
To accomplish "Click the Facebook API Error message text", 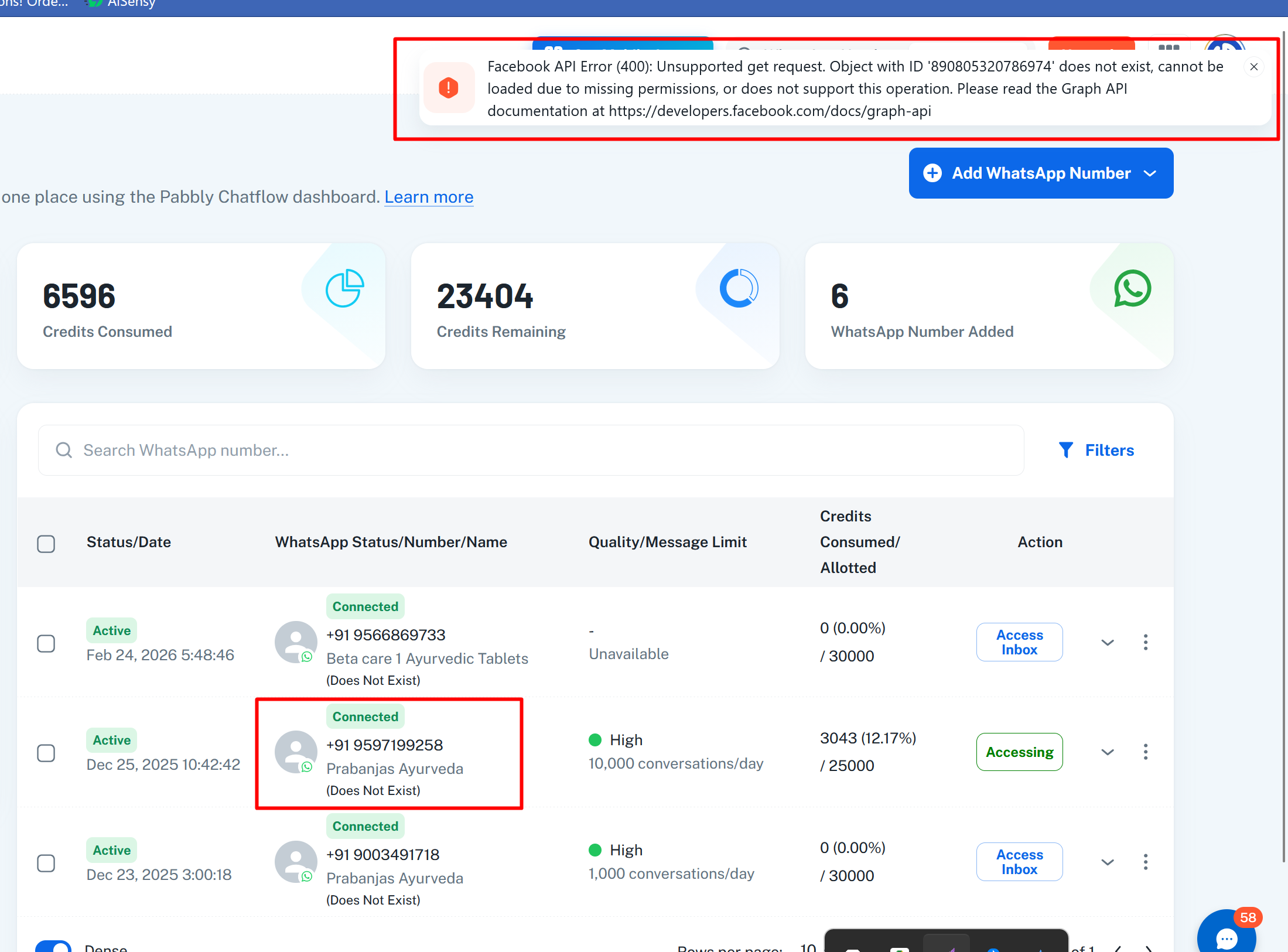I will 855,88.
